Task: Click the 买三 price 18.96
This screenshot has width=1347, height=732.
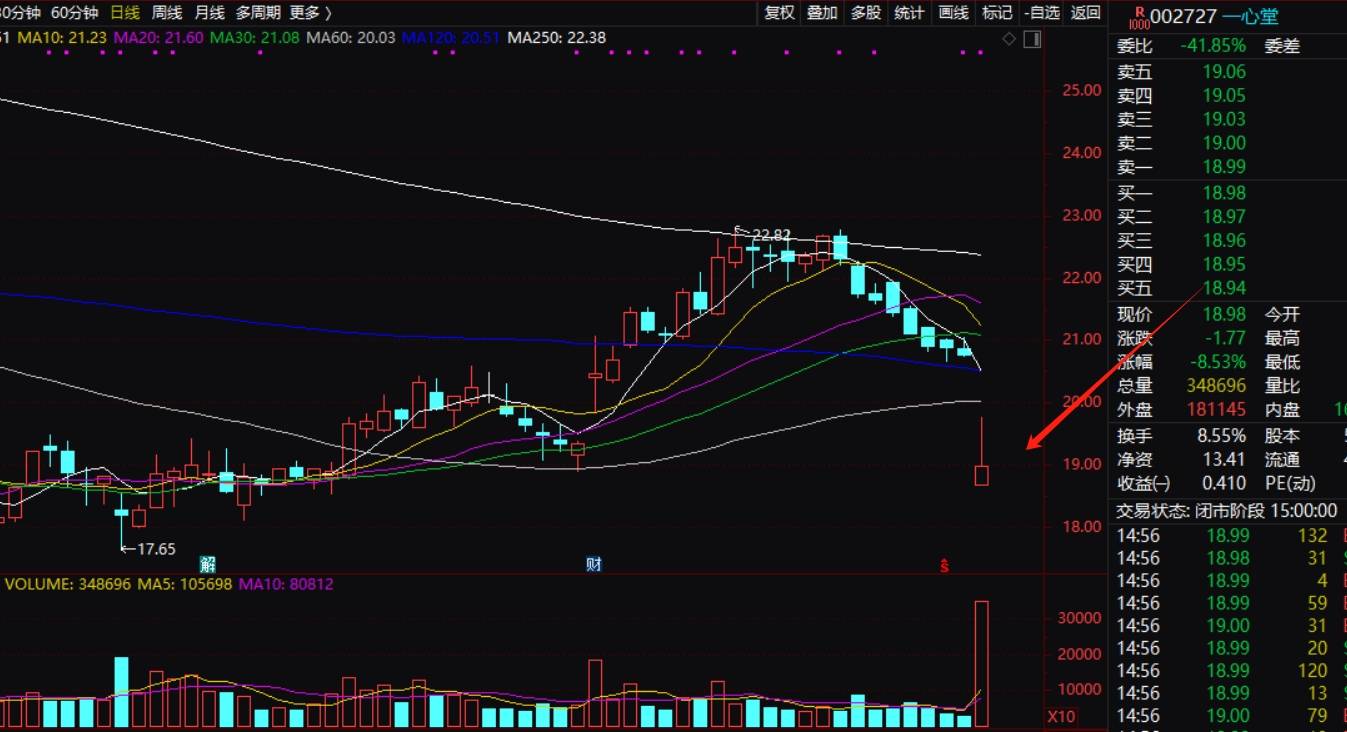Action: pyautogui.click(x=1224, y=240)
